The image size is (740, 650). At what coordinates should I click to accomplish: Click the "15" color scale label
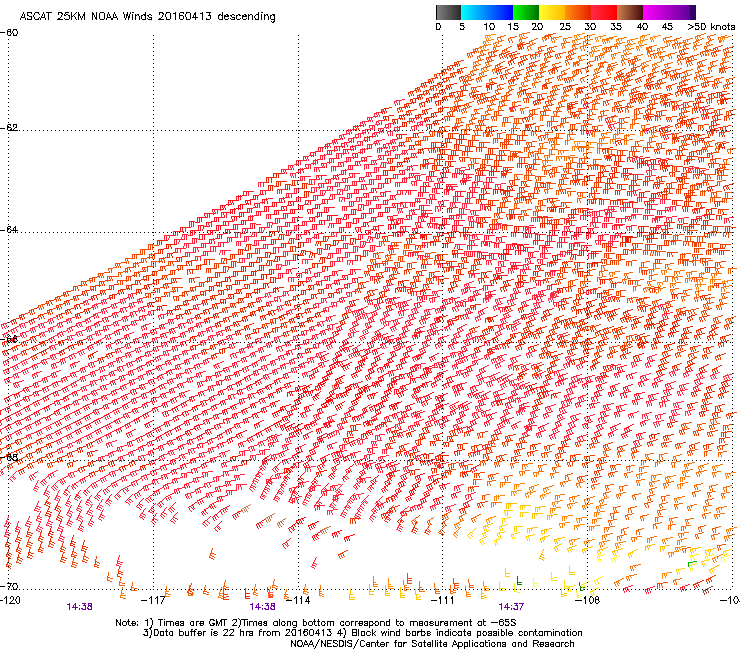pyautogui.click(x=513, y=27)
